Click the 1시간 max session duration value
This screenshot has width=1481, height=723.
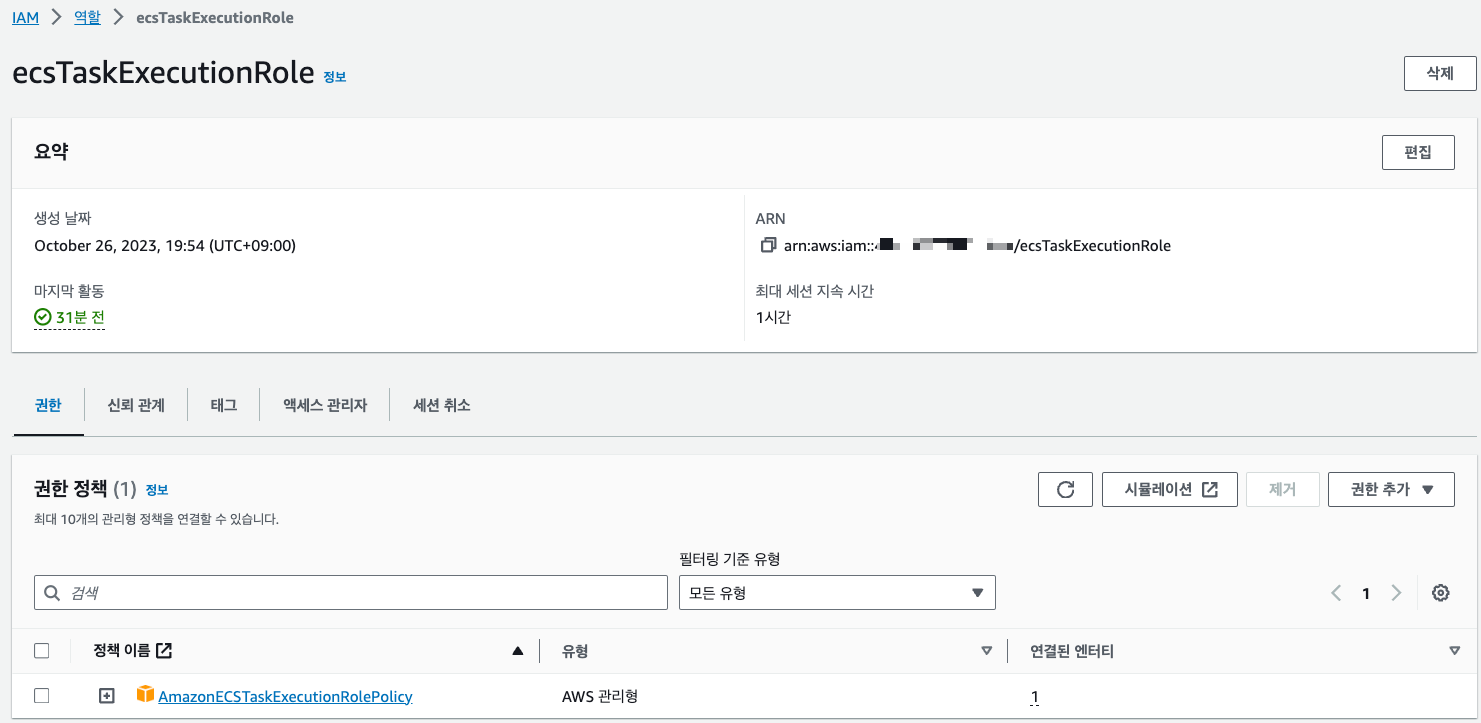[773, 318]
